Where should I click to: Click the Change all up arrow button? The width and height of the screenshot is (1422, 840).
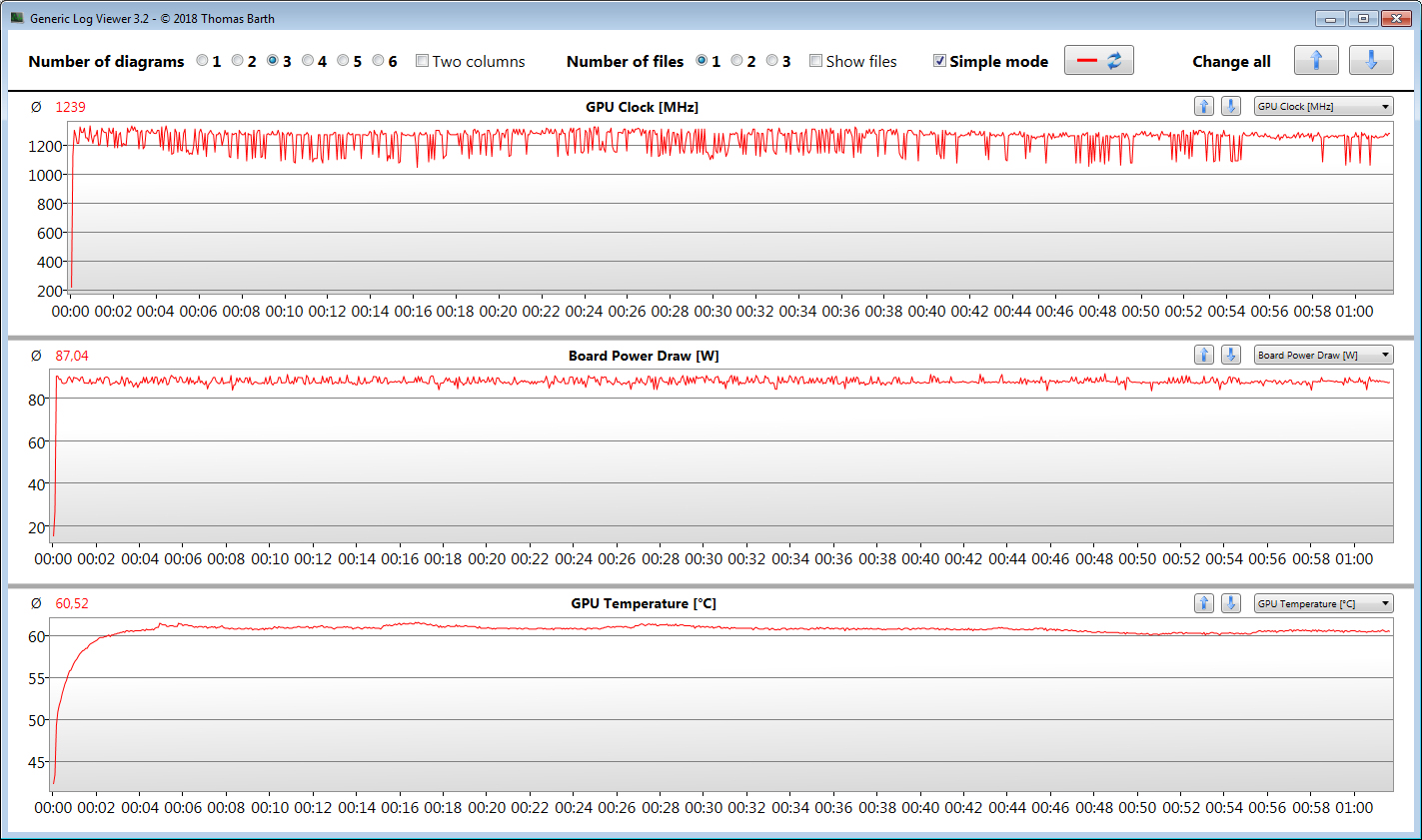pyautogui.click(x=1316, y=61)
